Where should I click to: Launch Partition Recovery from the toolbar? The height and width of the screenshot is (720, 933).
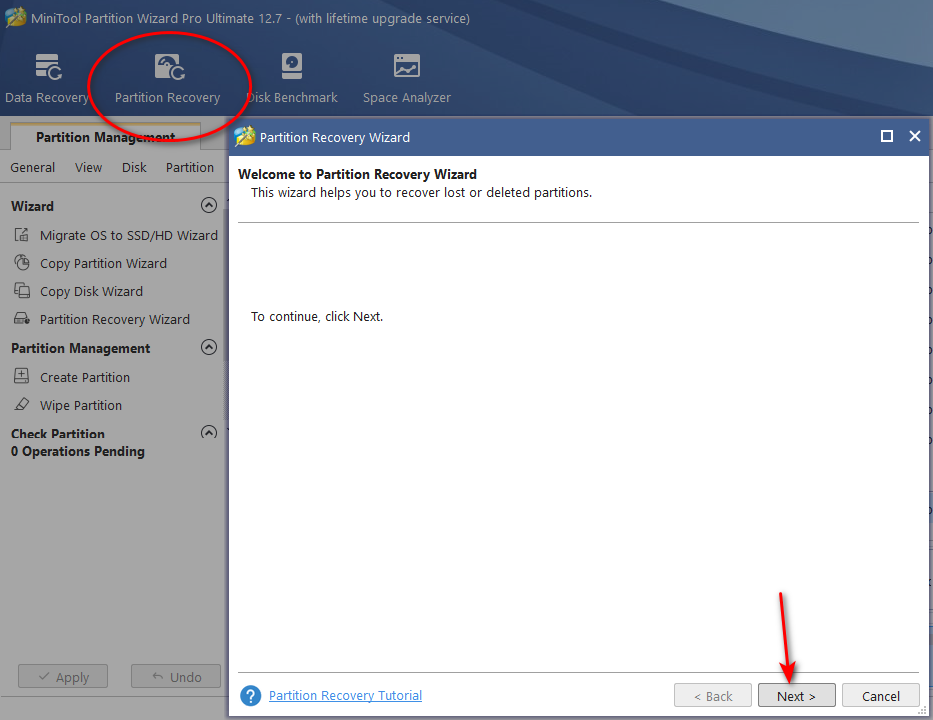tap(168, 79)
